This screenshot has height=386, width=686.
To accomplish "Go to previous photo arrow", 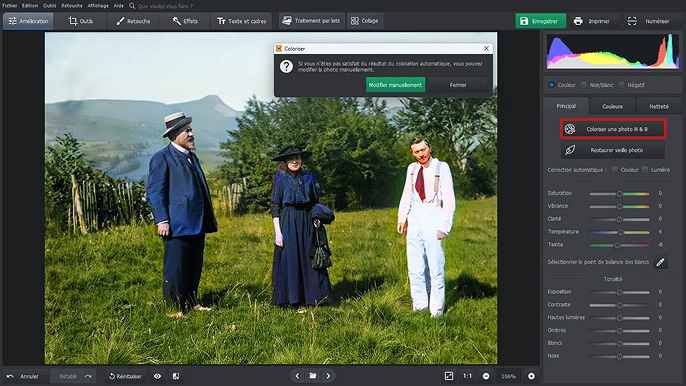I will [x=297, y=375].
